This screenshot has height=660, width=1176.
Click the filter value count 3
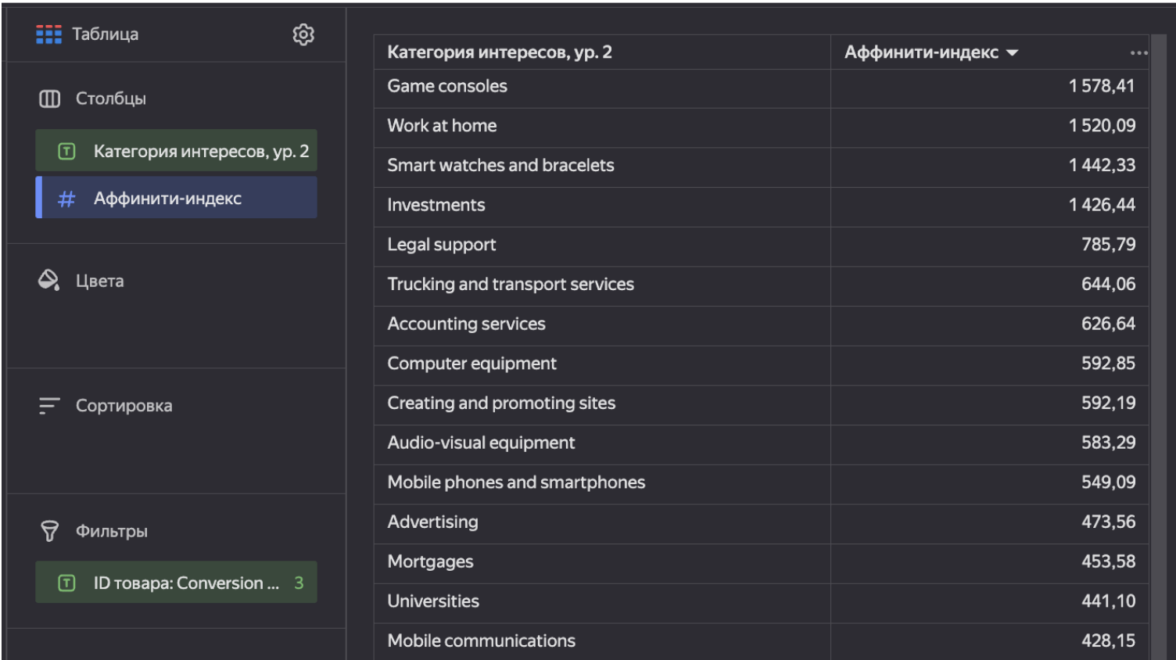(x=298, y=583)
